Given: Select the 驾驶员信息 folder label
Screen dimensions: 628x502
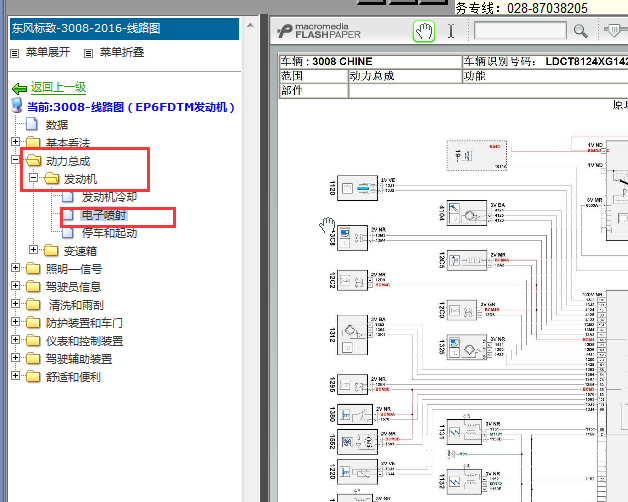Looking at the screenshot, I should tap(73, 287).
